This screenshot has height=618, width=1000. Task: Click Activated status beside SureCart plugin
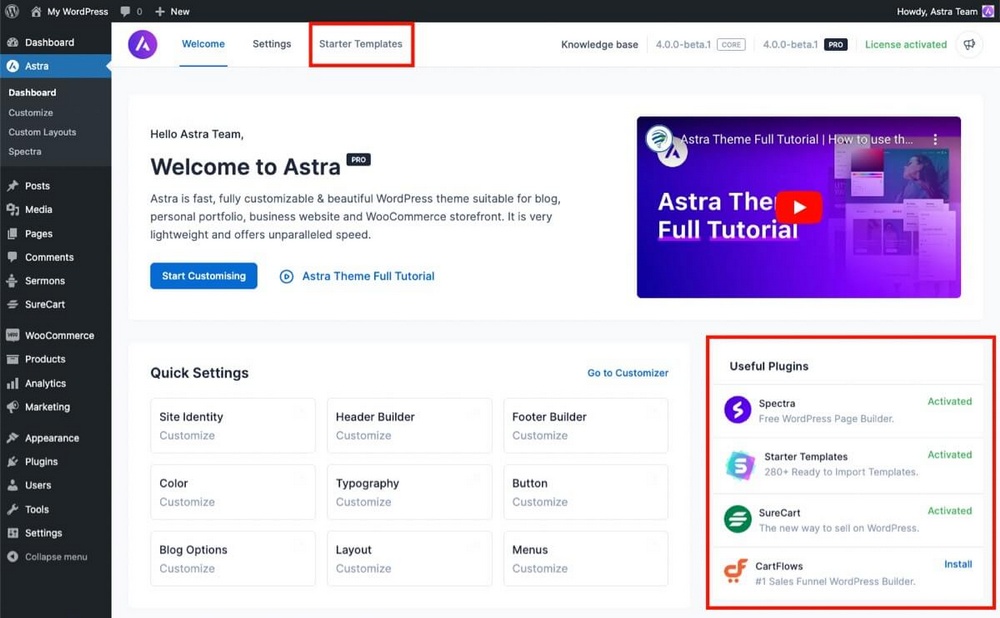(x=950, y=511)
